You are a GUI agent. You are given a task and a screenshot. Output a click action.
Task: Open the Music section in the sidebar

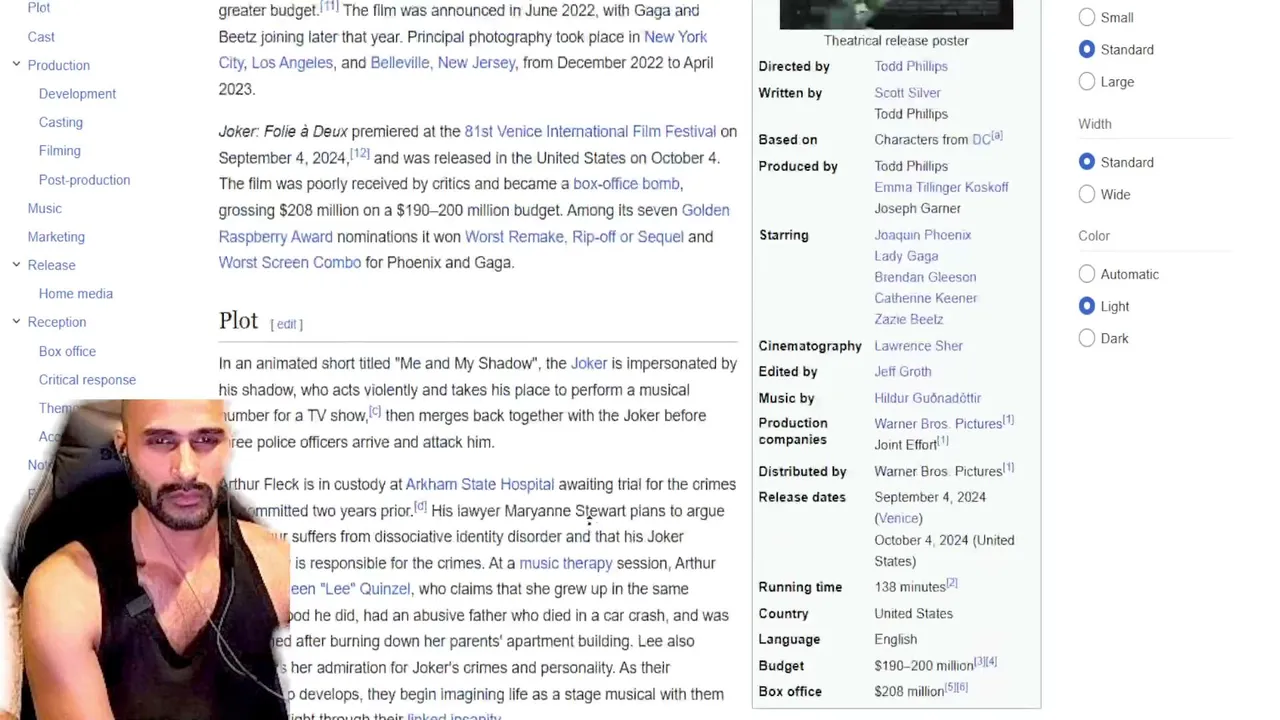tap(45, 208)
